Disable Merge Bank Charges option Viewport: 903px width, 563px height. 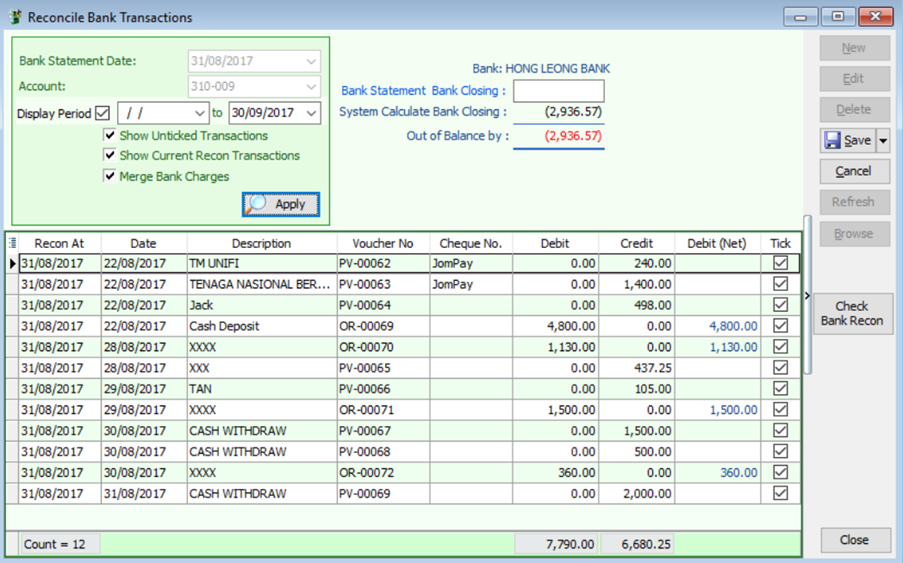point(110,177)
